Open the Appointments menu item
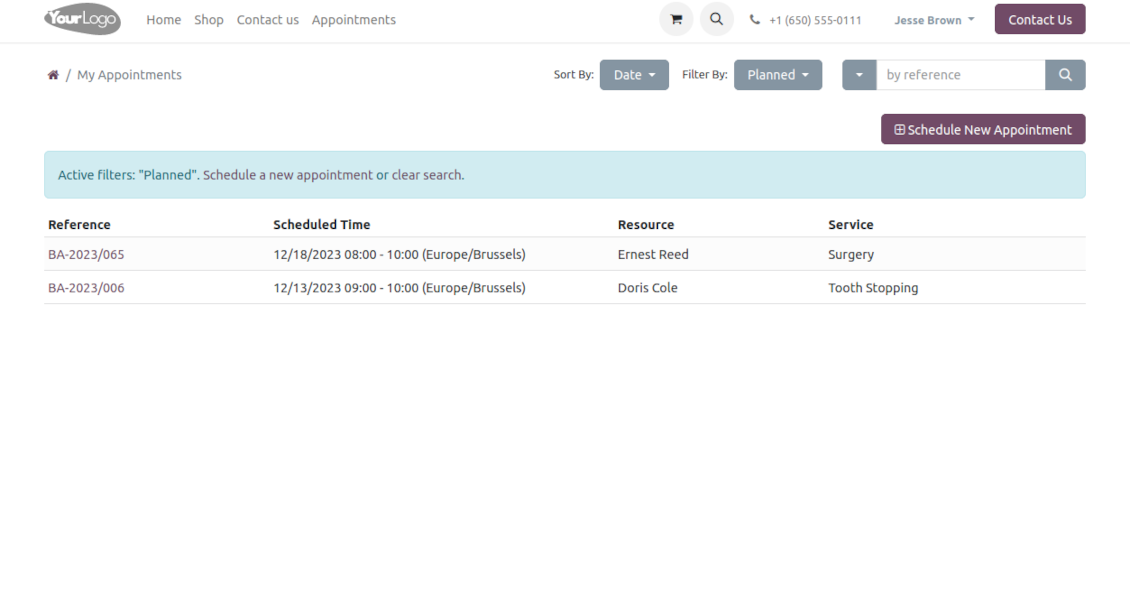The width and height of the screenshot is (1130, 593). click(353, 20)
